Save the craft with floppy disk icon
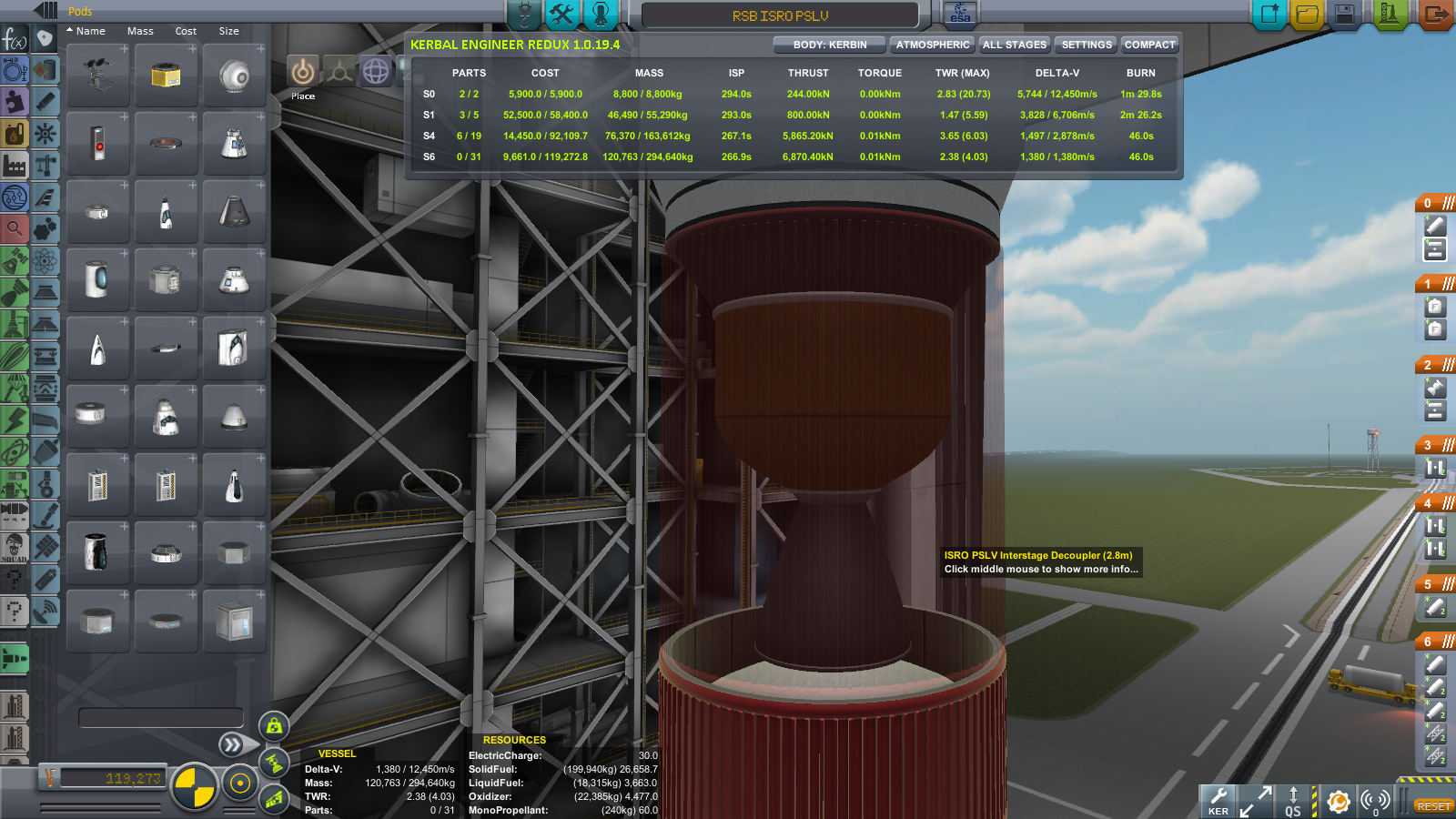1456x819 pixels. click(1345, 14)
